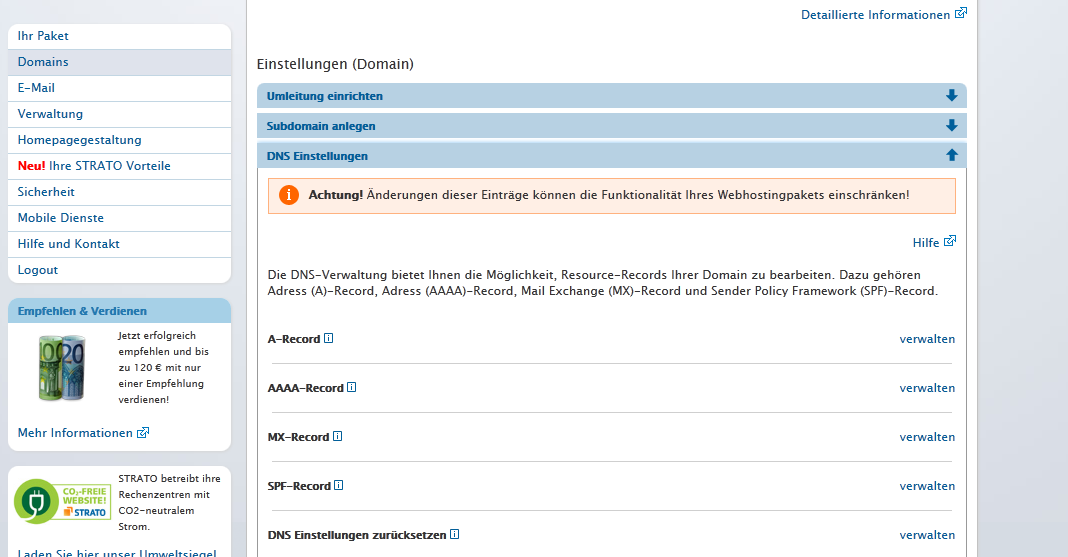The height and width of the screenshot is (557, 1068).
Task: Click the Jetzt erfolgreich empfehlen text
Action: (163, 368)
